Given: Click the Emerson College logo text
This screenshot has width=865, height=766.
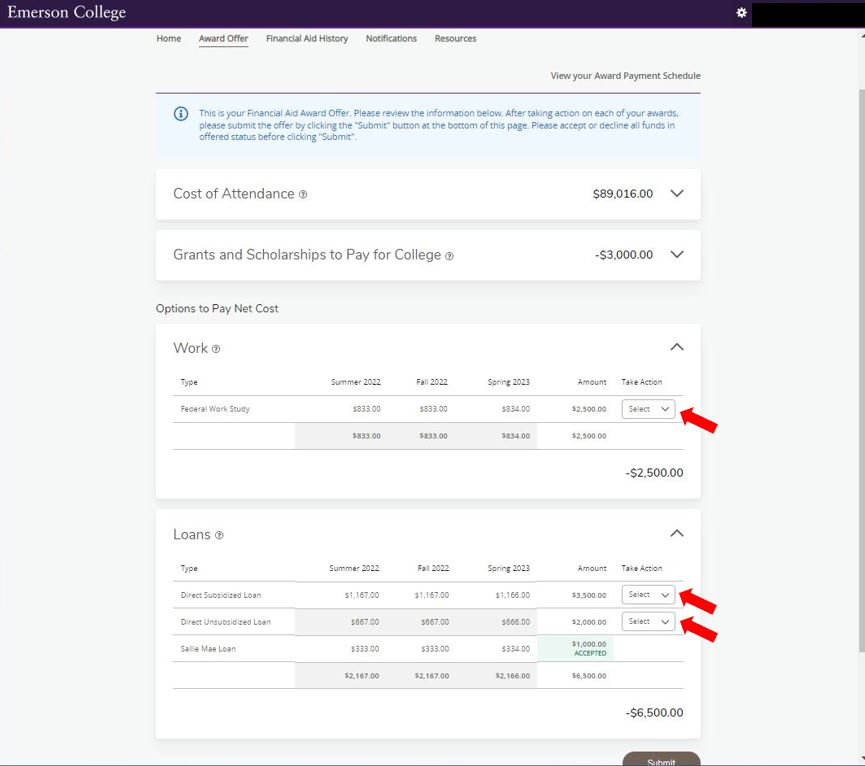Looking at the screenshot, I should pyautogui.click(x=67, y=13).
